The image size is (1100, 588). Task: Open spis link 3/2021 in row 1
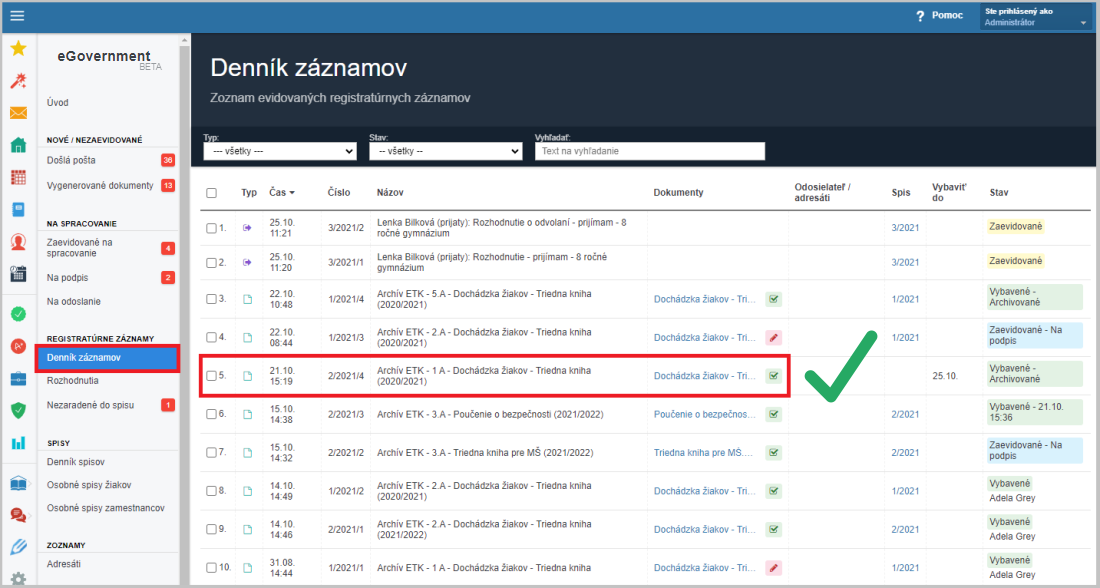905,228
